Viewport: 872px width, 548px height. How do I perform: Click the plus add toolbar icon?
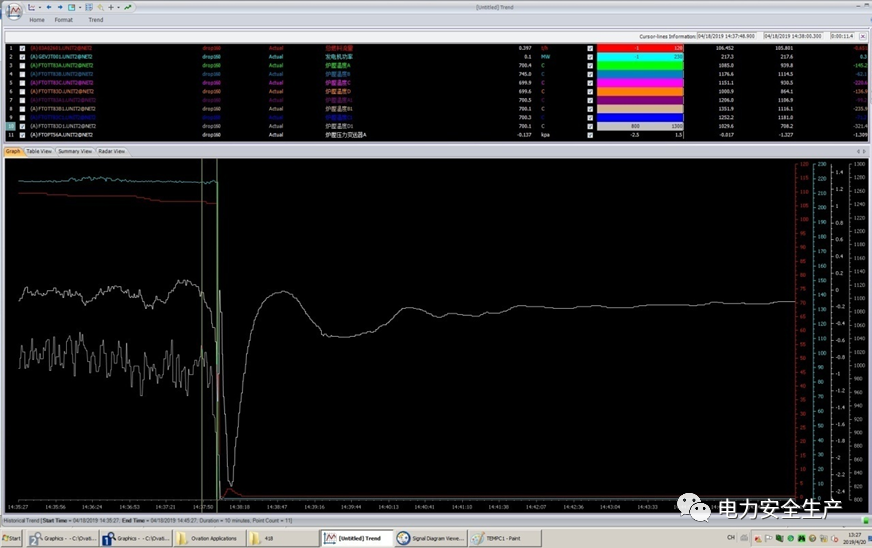point(110,7)
